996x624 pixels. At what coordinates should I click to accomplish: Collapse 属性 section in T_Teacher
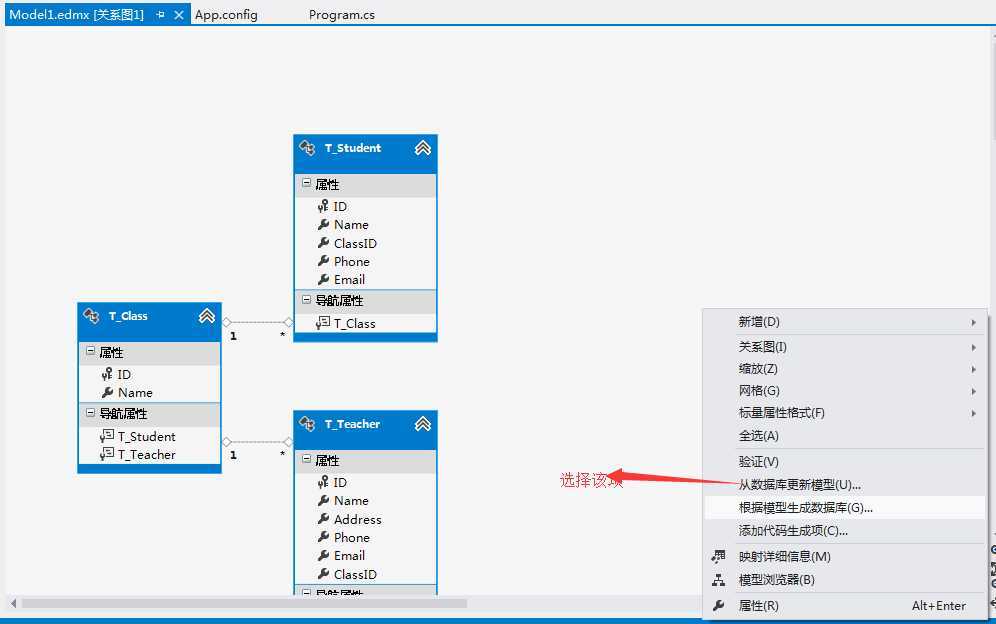pos(307,459)
